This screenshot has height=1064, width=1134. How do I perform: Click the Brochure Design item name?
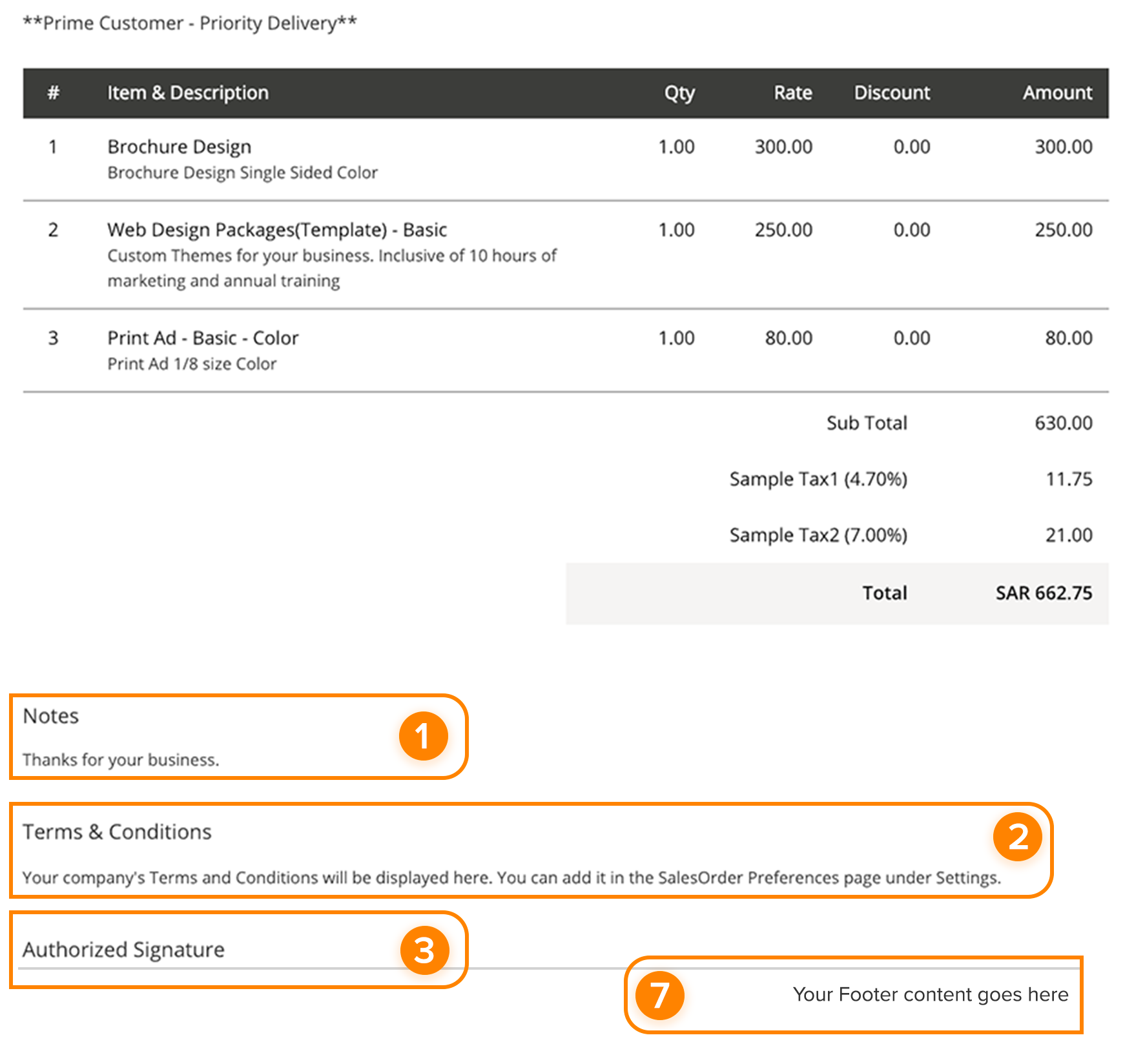[x=179, y=147]
